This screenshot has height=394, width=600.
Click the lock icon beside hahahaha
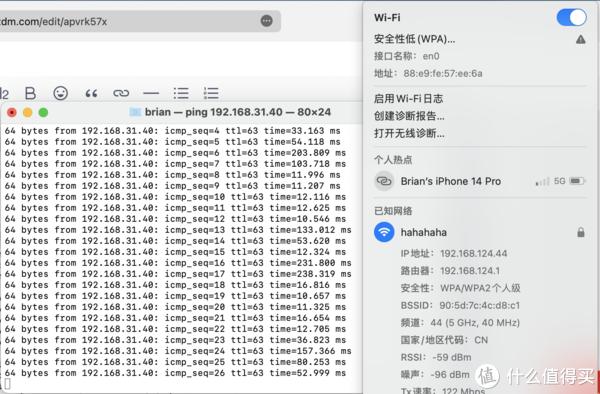tap(580, 232)
